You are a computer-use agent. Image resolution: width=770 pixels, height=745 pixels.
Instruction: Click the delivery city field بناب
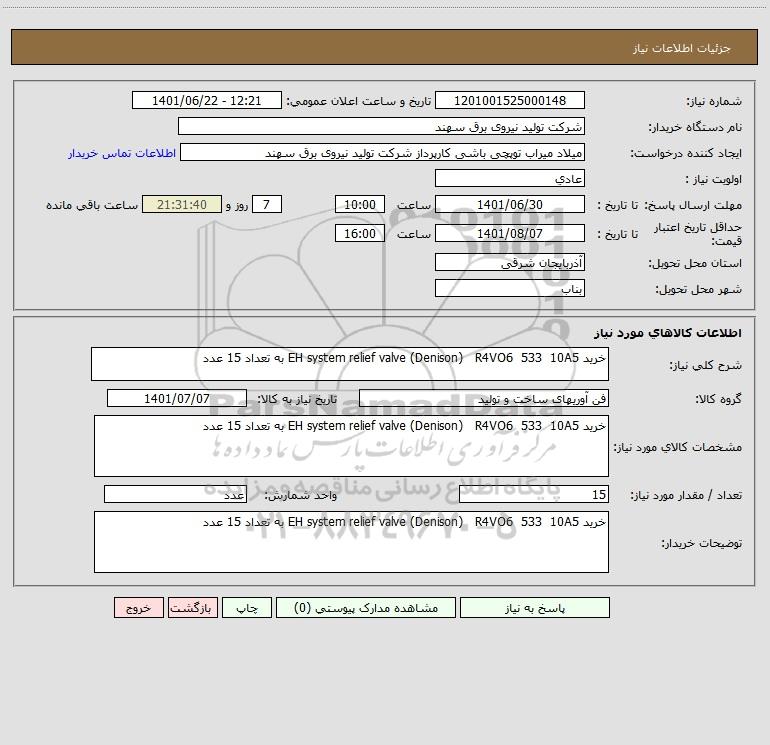(x=510, y=288)
